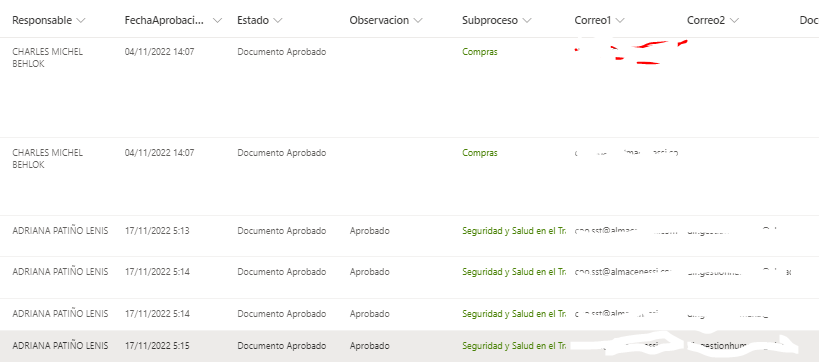This screenshot has width=819, height=362.
Task: Click the partially visible Doc column header
Action: (x=809, y=20)
